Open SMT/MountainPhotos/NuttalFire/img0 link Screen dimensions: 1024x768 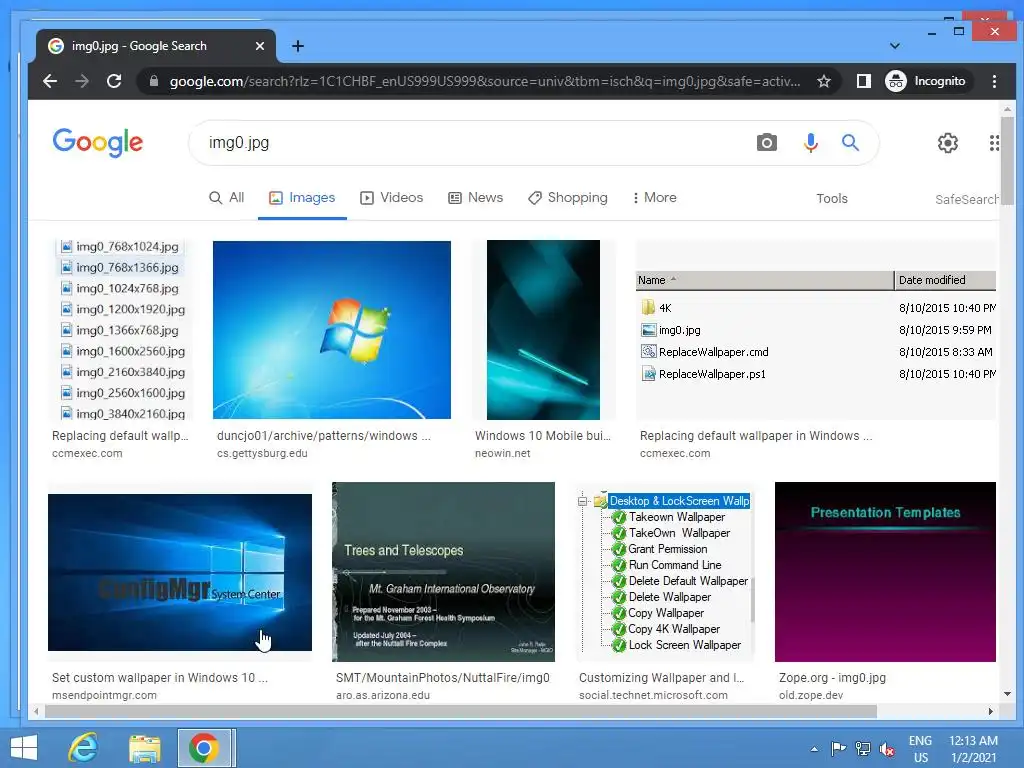(x=443, y=678)
